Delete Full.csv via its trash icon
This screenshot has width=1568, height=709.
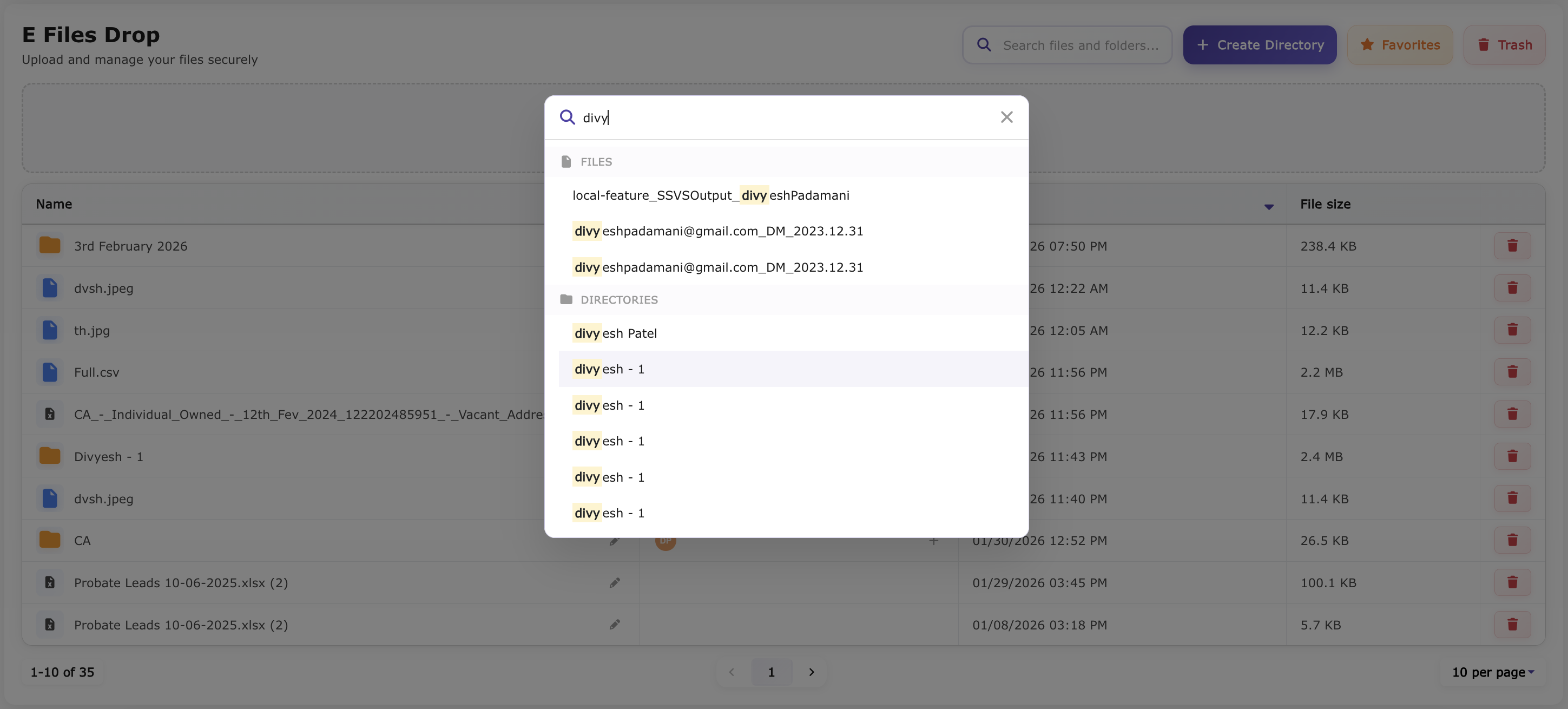coord(1513,372)
